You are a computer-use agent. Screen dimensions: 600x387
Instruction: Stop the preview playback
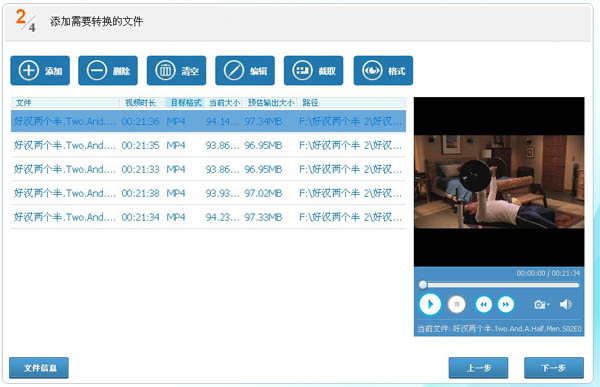click(457, 305)
